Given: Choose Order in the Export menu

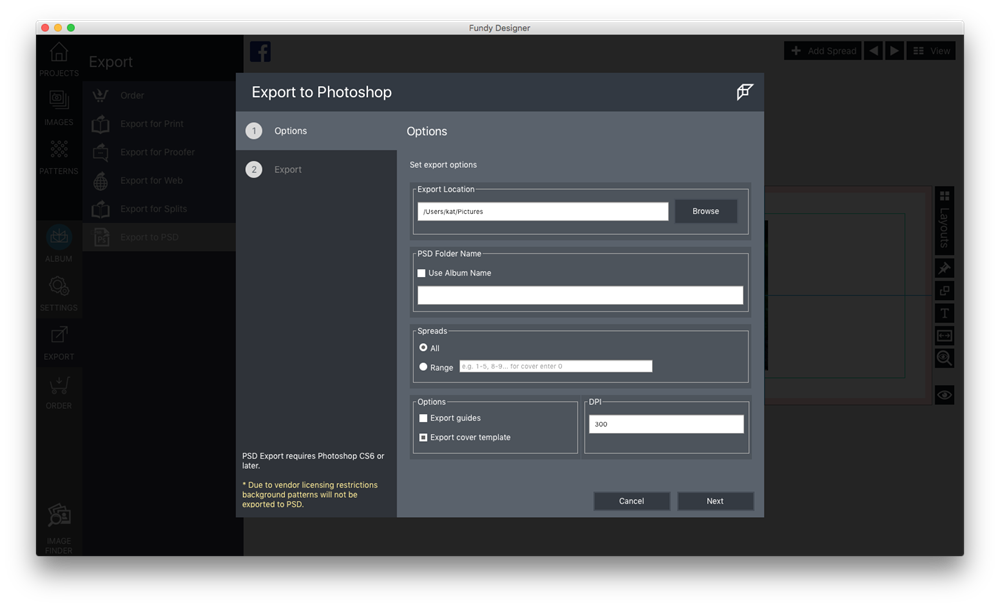Looking at the screenshot, I should (159, 95).
